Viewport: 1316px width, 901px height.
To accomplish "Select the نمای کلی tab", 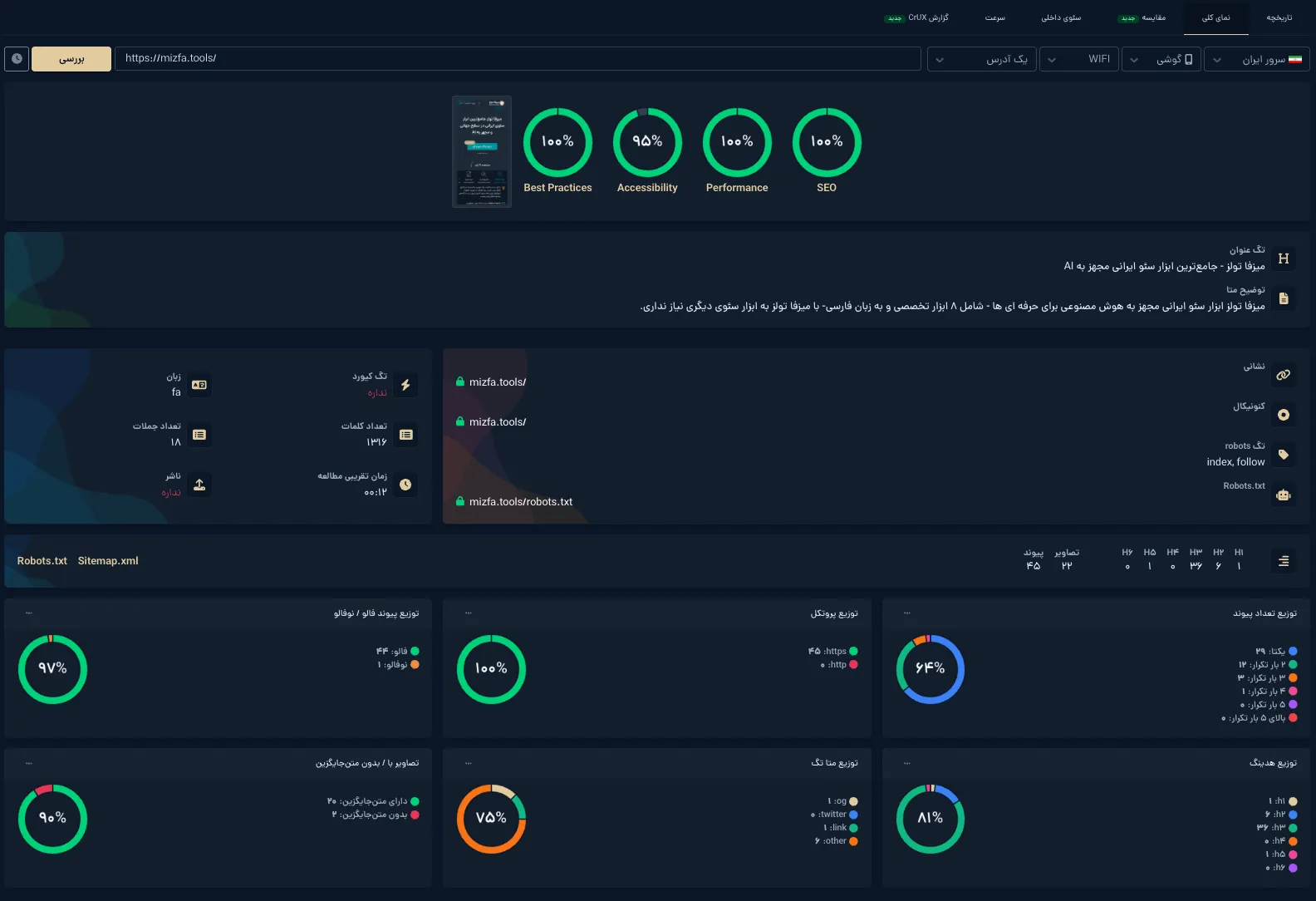I will tap(1216, 17).
